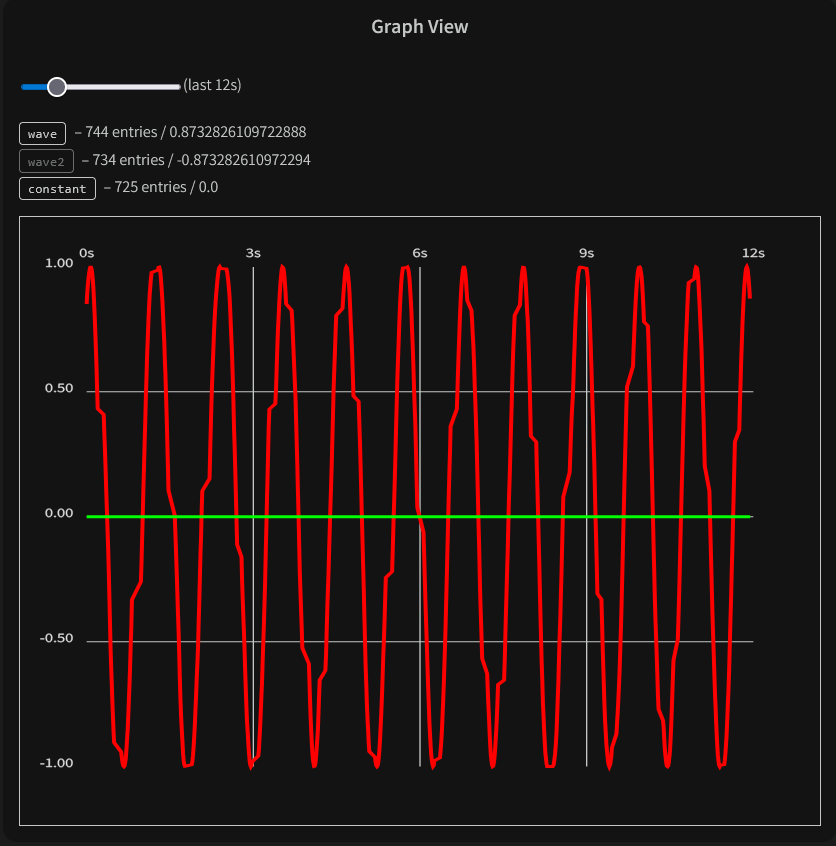Click the "(last 12s)" range label

212,86
